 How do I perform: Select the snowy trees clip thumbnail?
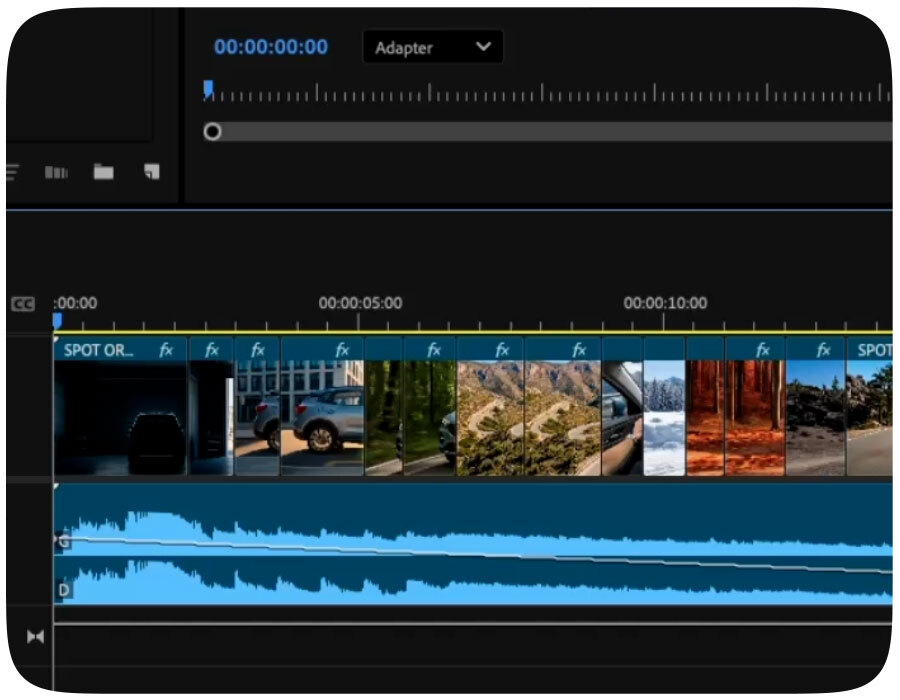664,418
